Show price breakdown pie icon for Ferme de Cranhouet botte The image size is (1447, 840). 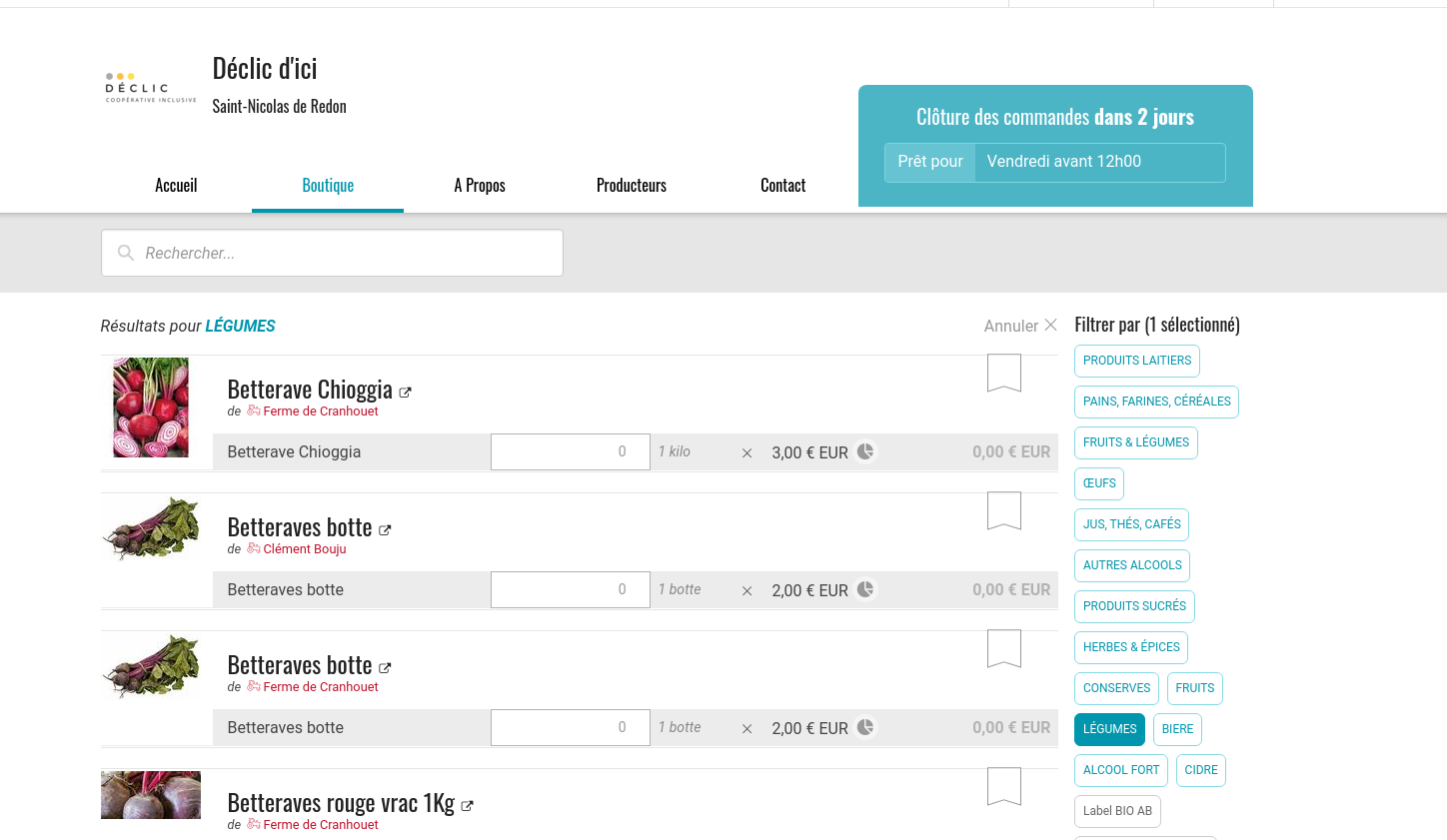(x=865, y=727)
